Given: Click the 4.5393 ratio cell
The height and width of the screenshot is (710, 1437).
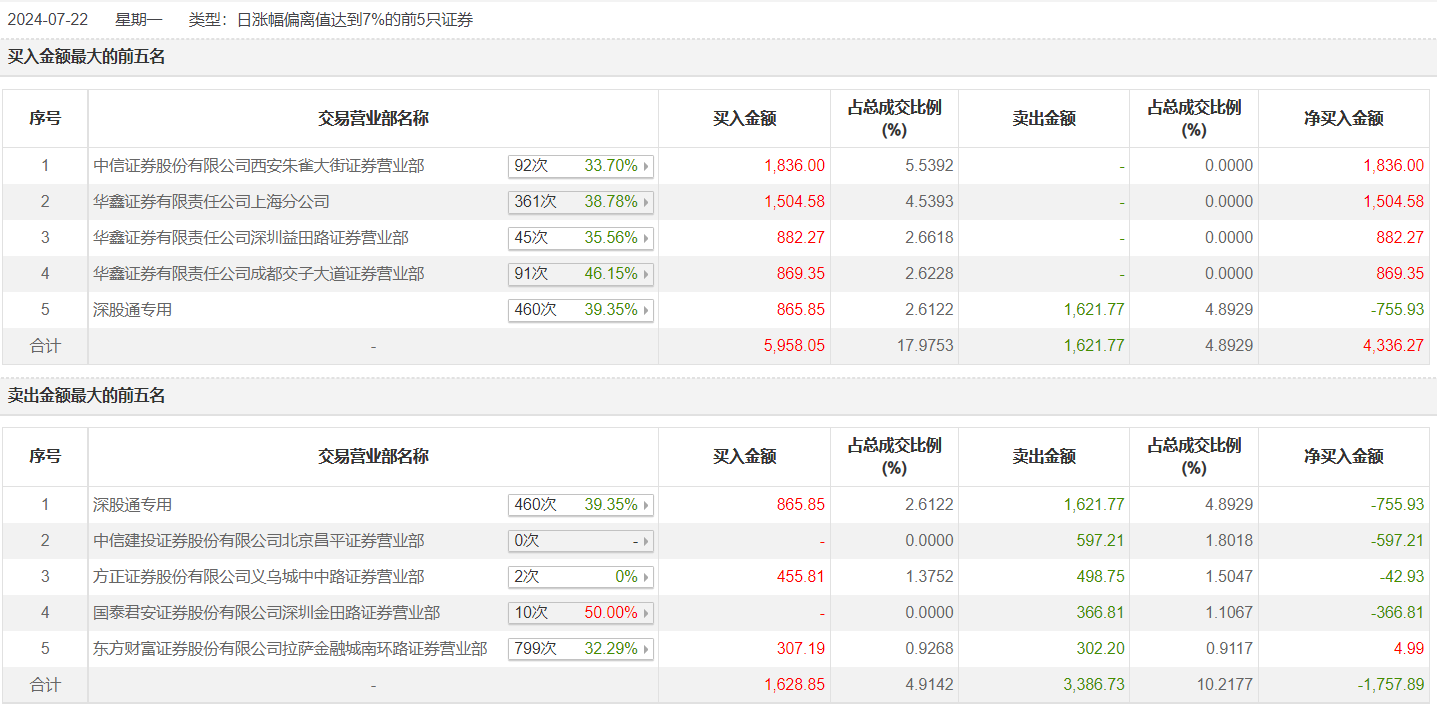Looking at the screenshot, I should (x=930, y=202).
